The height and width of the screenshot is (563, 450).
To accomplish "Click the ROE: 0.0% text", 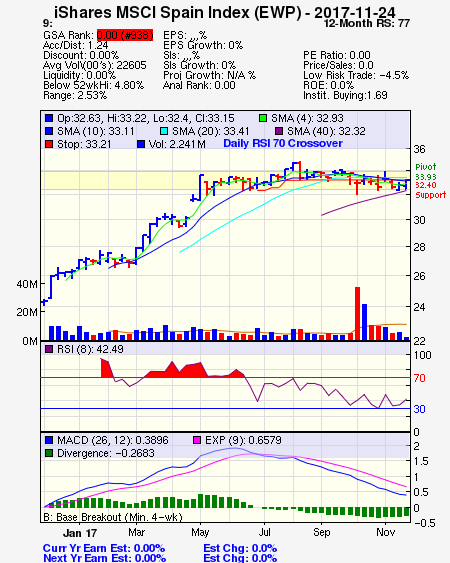I will pyautogui.click(x=328, y=85).
